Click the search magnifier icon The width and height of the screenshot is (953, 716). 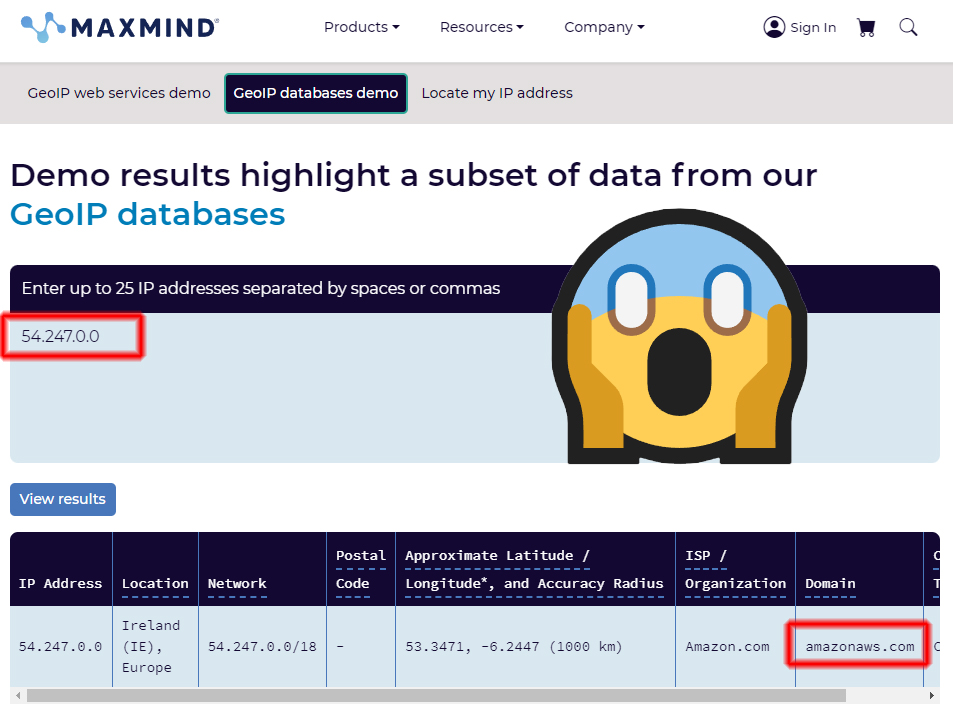click(908, 28)
